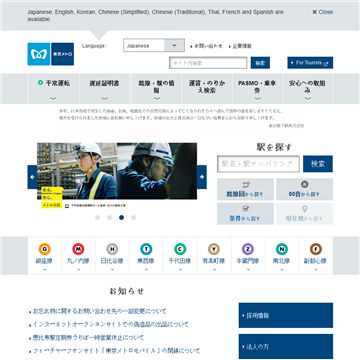Open the 採用情報 recruitment button
Image resolution: width=360 pixels, height=360 pixels.
(x=286, y=315)
